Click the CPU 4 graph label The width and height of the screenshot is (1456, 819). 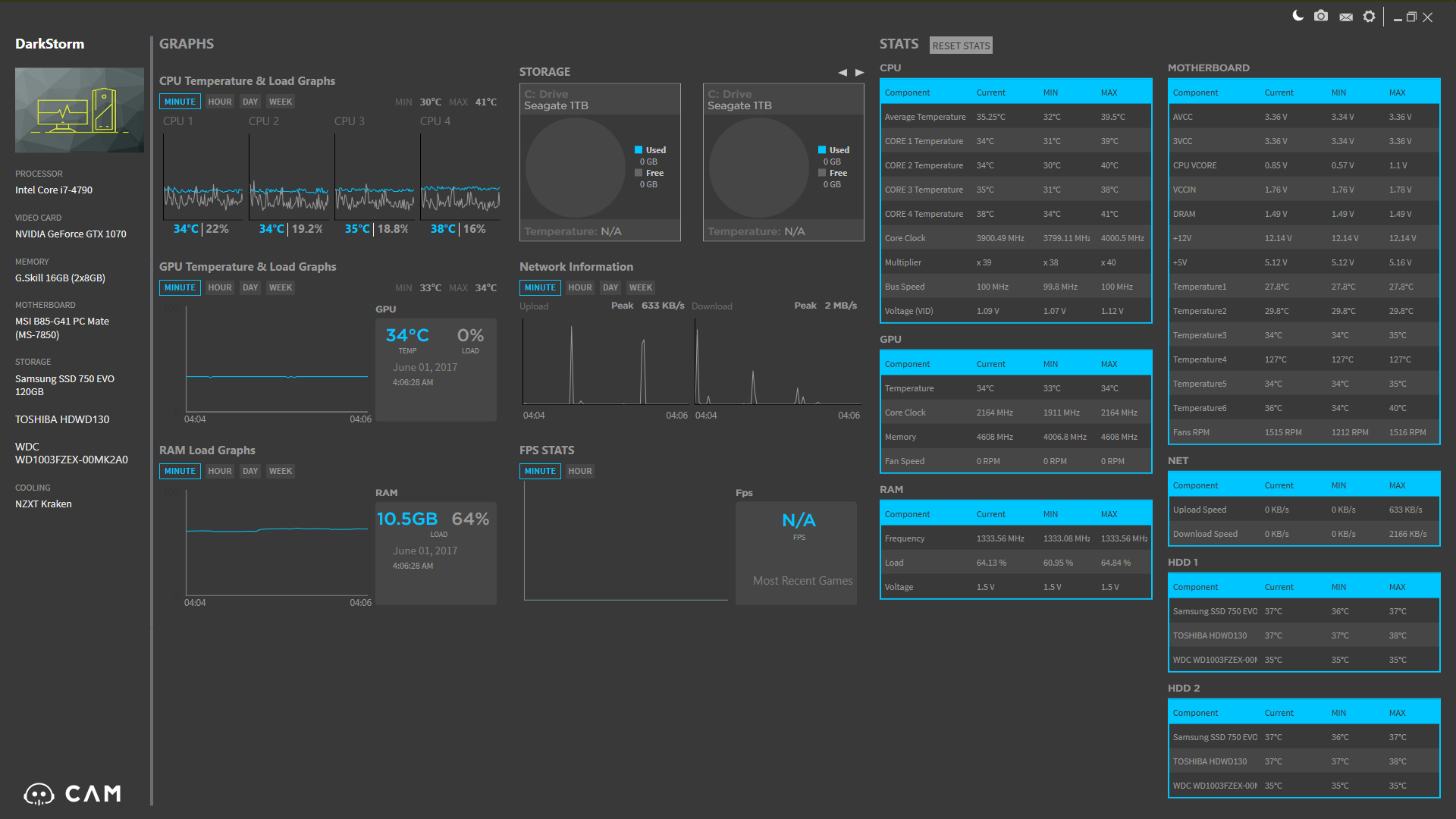(435, 121)
